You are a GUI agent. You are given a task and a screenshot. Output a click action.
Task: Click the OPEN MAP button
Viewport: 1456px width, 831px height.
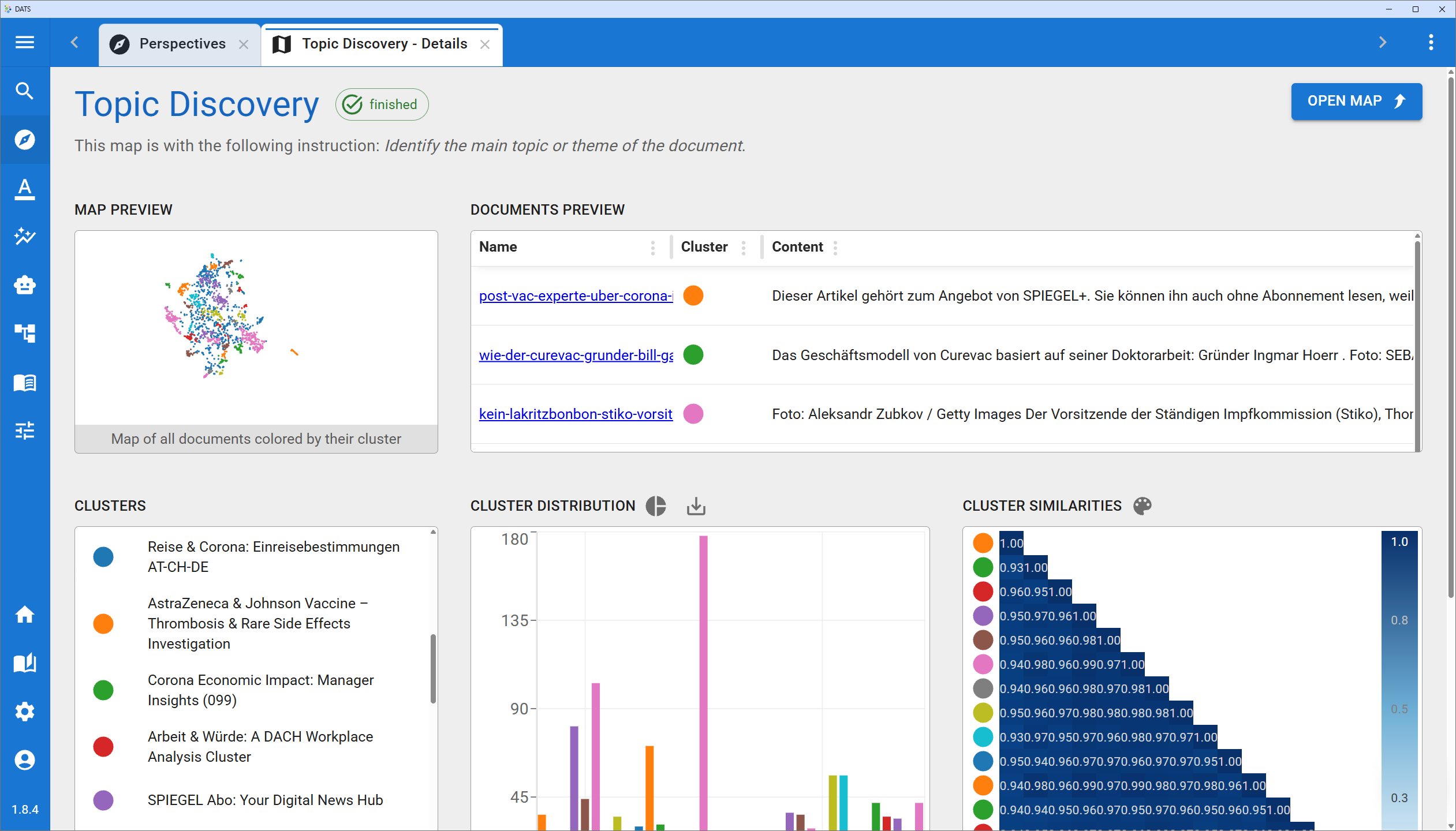point(1356,102)
